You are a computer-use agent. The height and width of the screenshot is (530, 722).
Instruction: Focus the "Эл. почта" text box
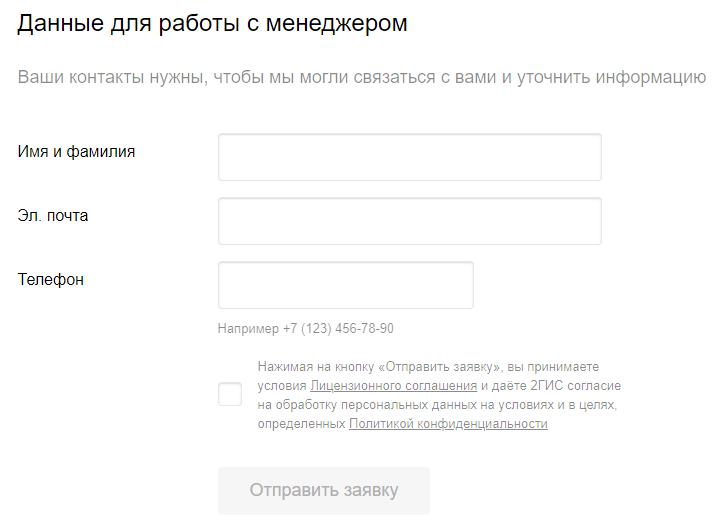[x=409, y=221]
